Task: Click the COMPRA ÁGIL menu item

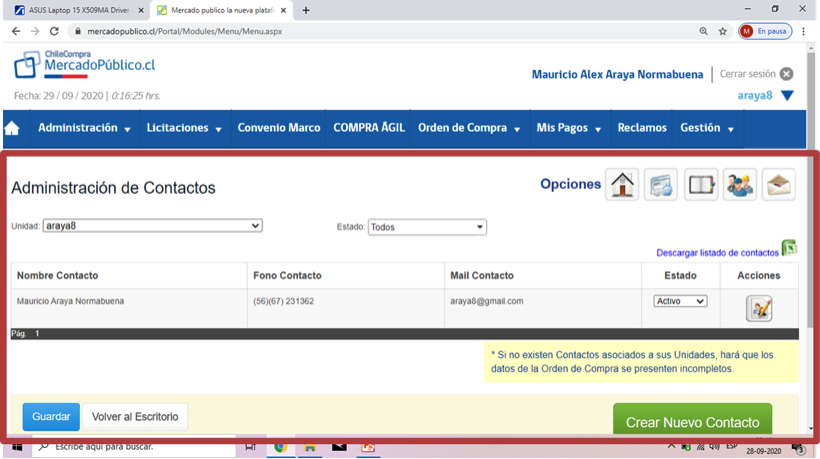Action: 369,128
